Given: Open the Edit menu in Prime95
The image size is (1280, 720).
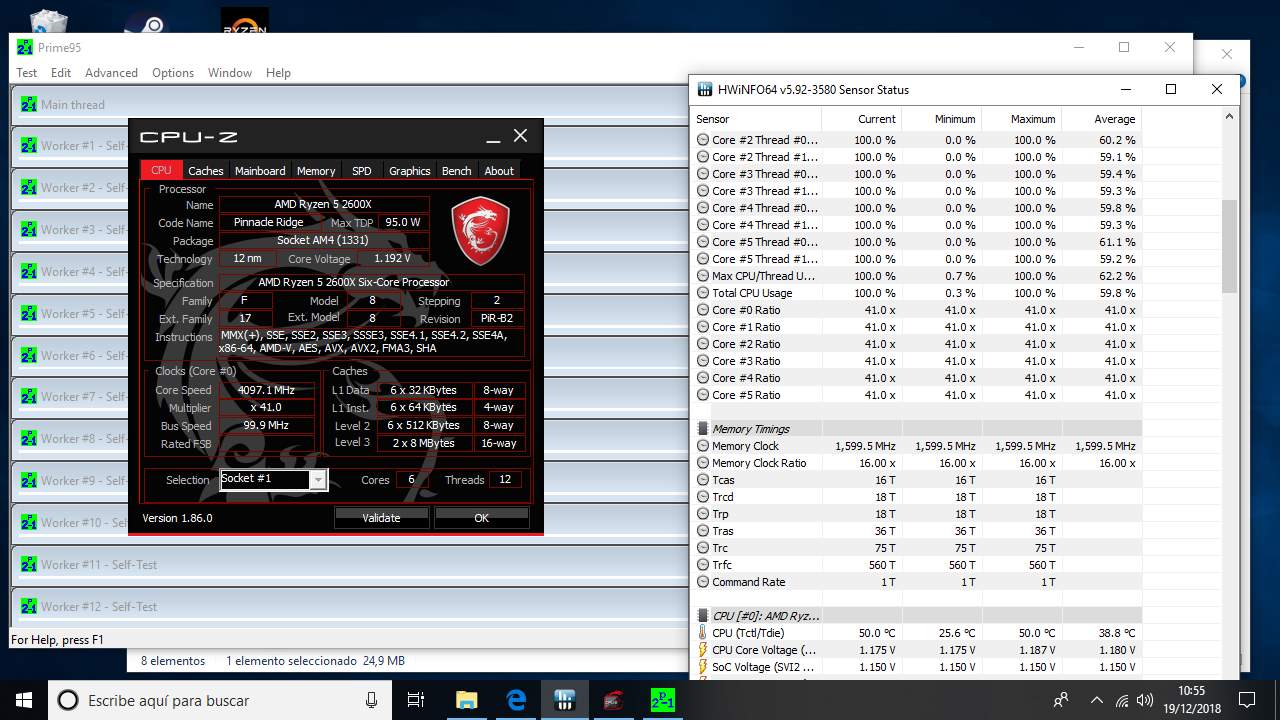Looking at the screenshot, I should tap(61, 73).
